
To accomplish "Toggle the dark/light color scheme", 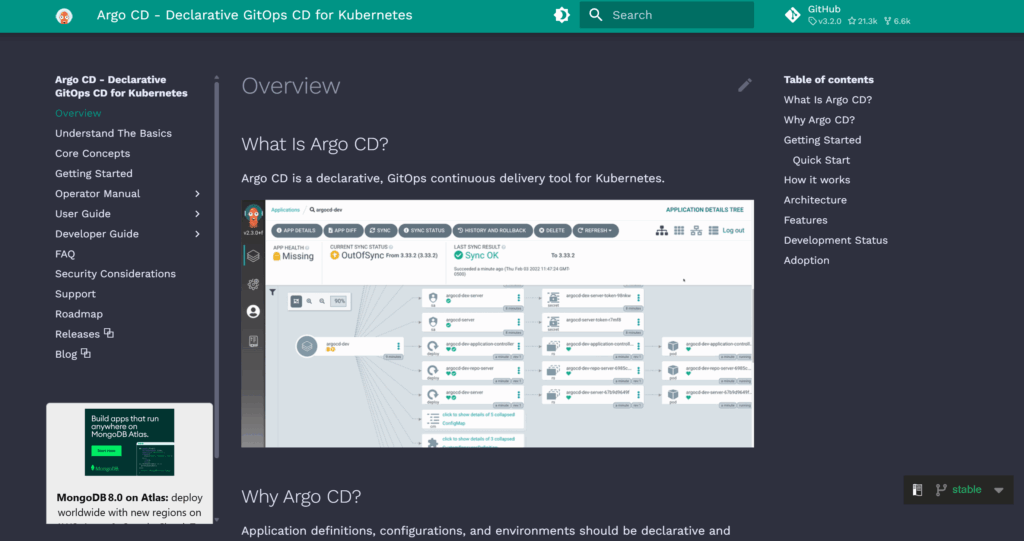I will click(x=561, y=15).
